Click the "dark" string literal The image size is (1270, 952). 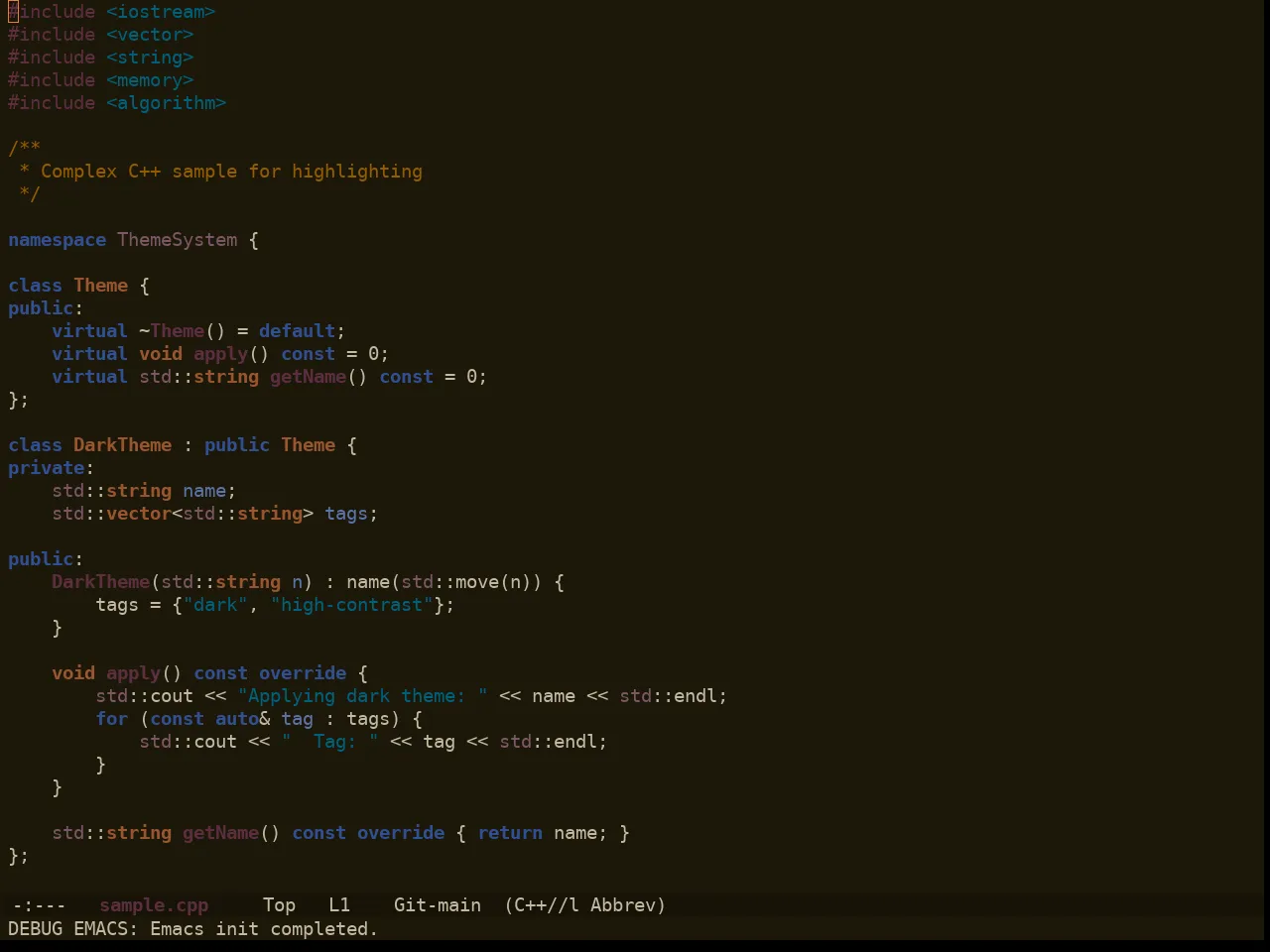215,605
